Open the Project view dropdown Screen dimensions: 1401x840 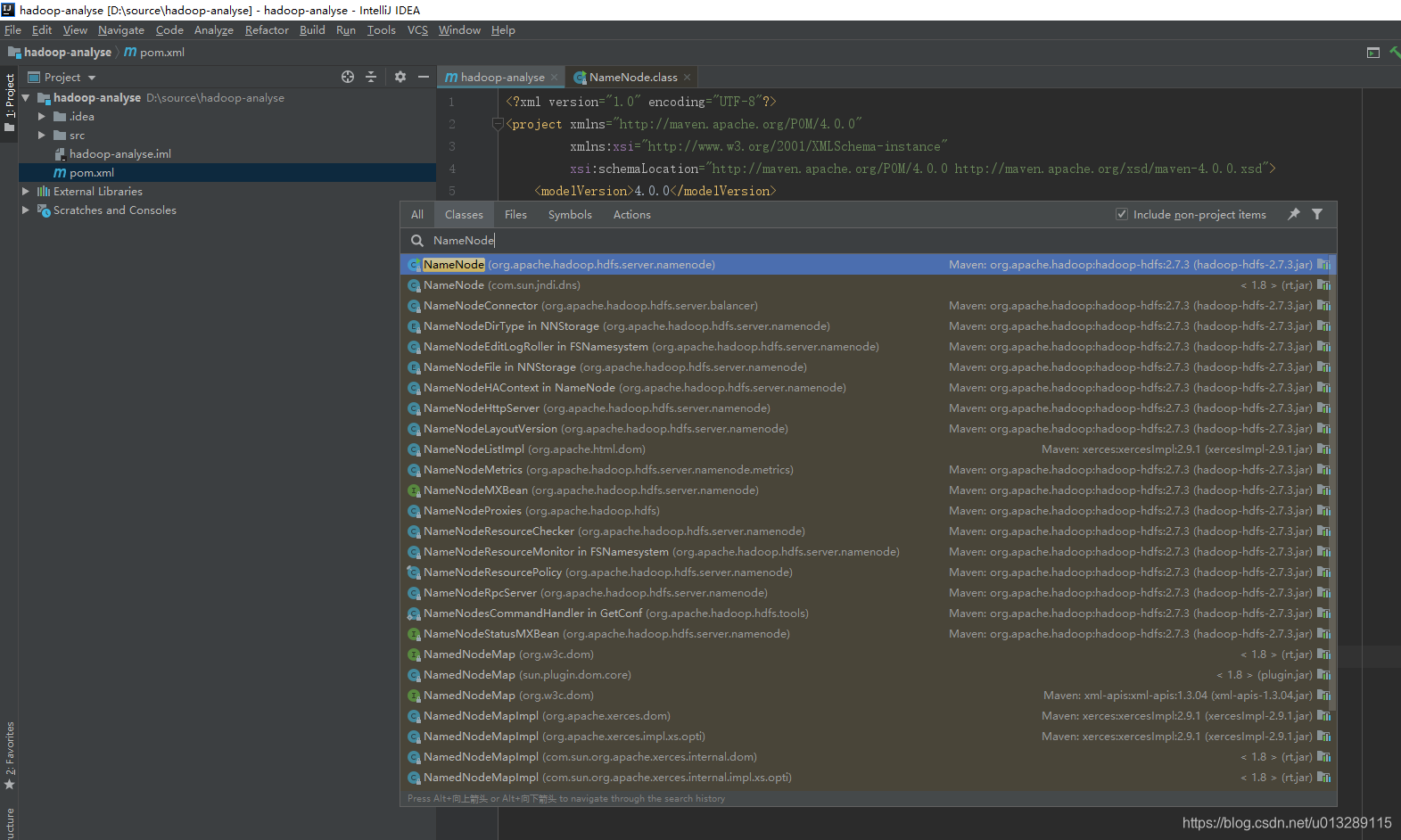point(92,78)
